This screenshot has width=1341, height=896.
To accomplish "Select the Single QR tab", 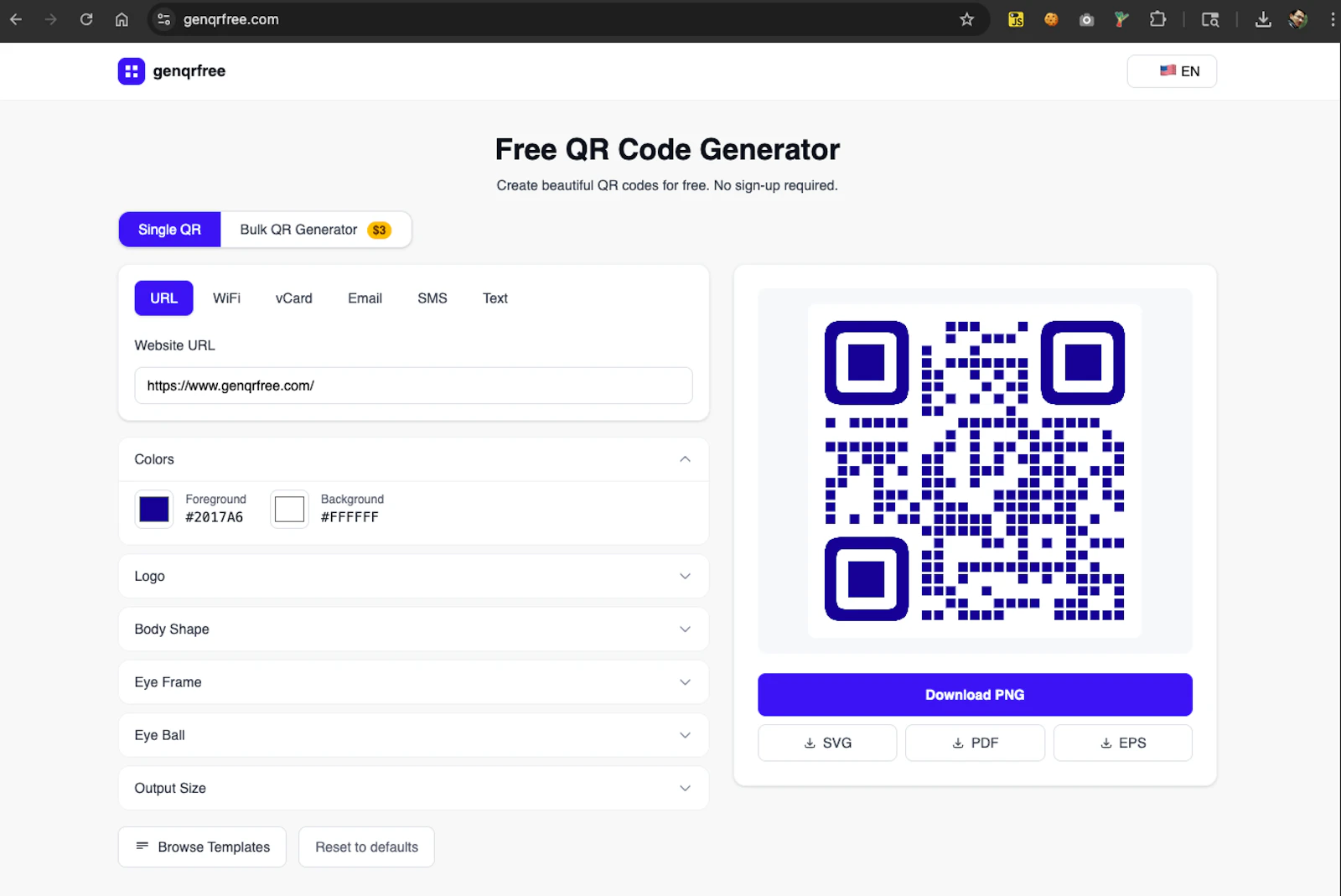I will coord(169,230).
